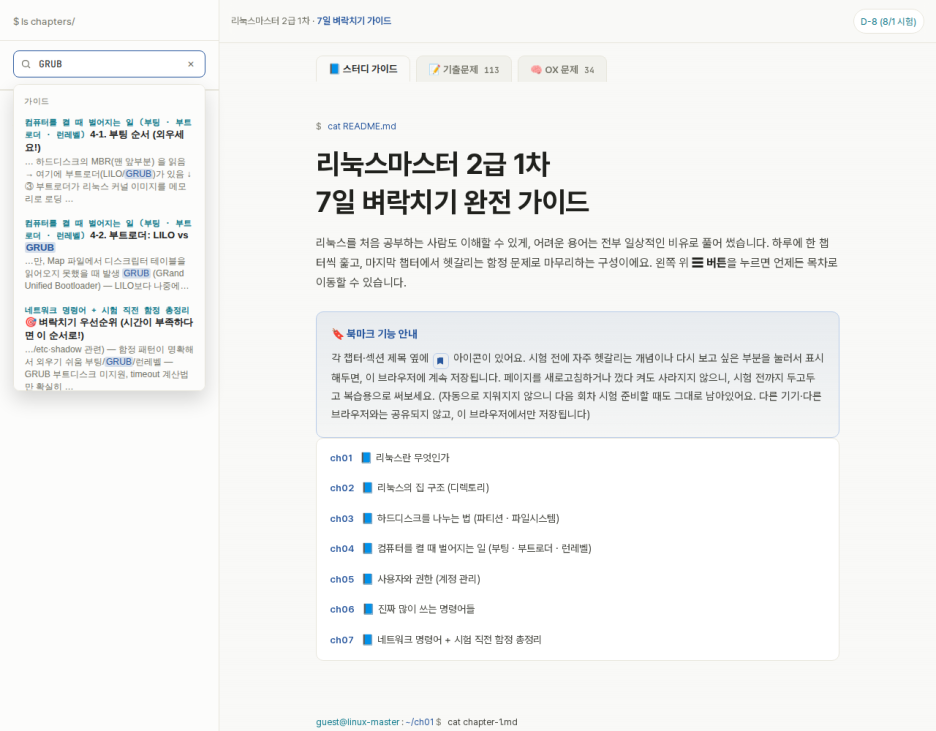936x731 pixels.
Task: Click the book icon beside ch07 entry
Action: (x=368, y=640)
